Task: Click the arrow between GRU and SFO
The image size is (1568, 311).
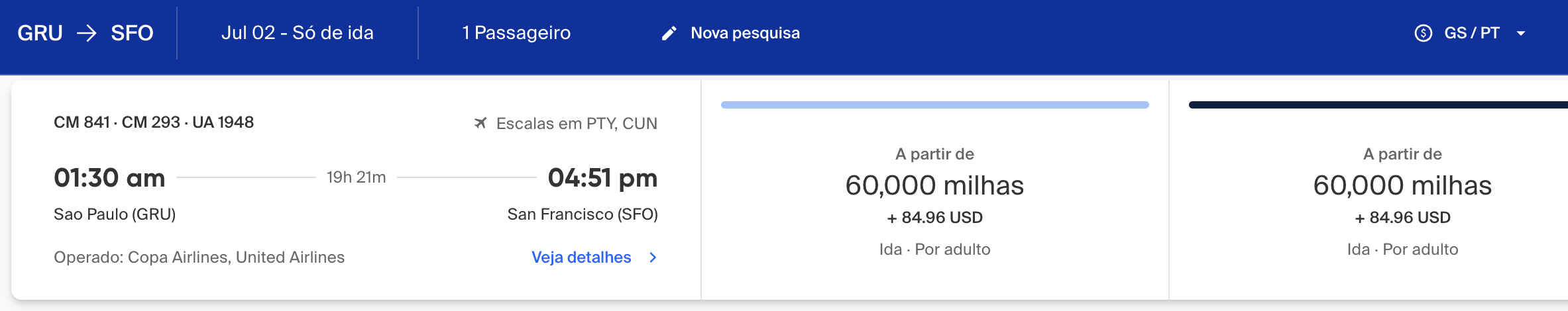Action: (87, 33)
